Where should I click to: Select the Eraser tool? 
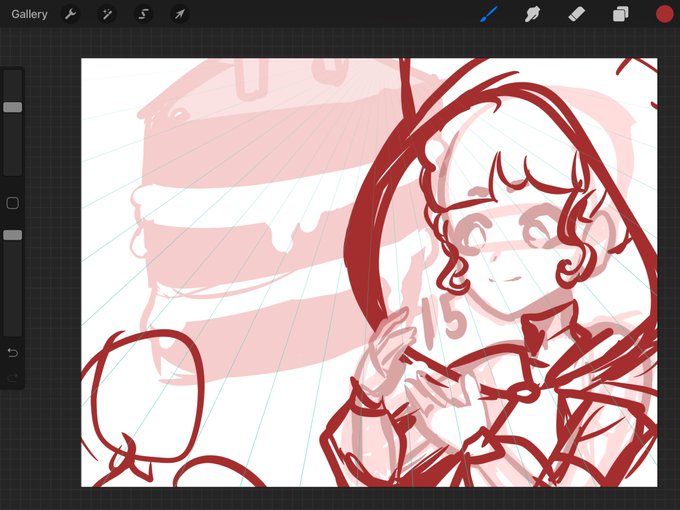576,14
